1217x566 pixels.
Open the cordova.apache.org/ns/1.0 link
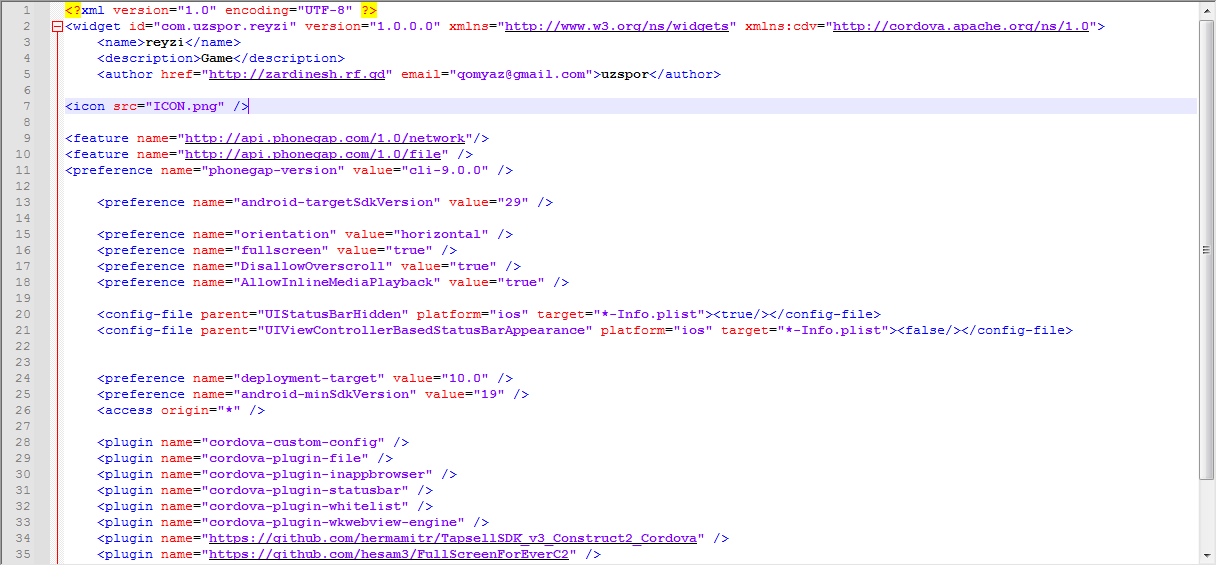pyautogui.click(x=960, y=26)
